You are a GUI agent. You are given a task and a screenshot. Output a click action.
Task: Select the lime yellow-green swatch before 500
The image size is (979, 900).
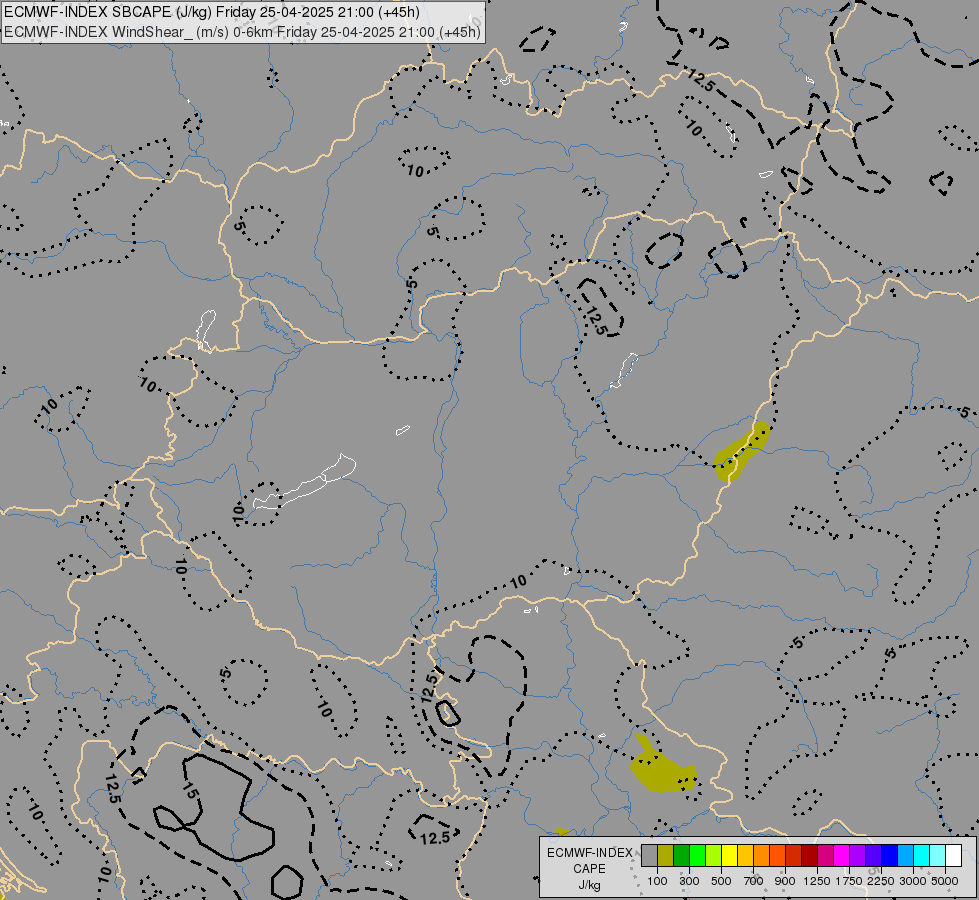tap(713, 856)
